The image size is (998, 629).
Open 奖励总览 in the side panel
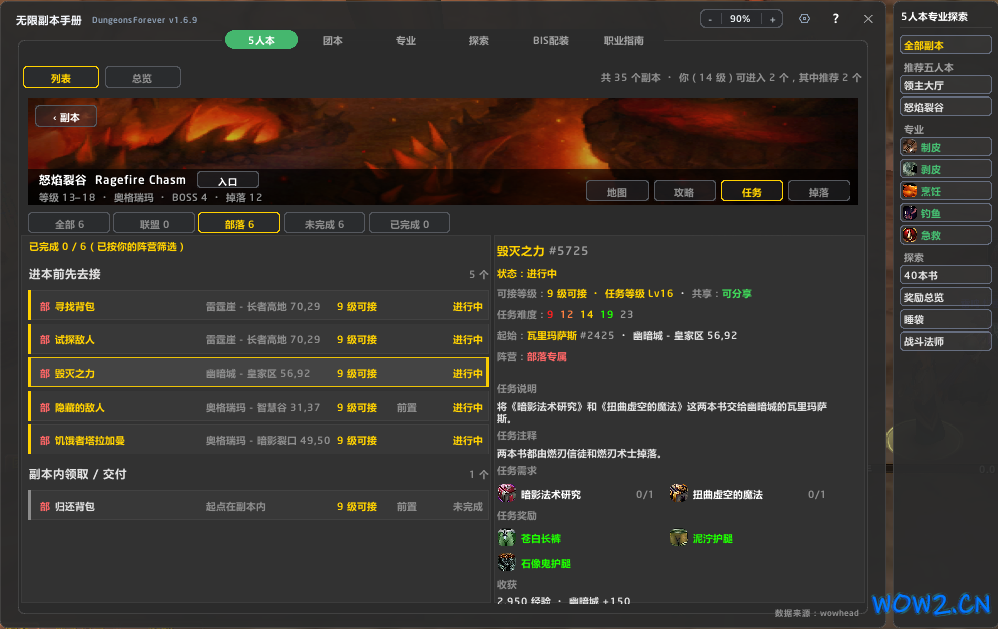[x=946, y=297]
